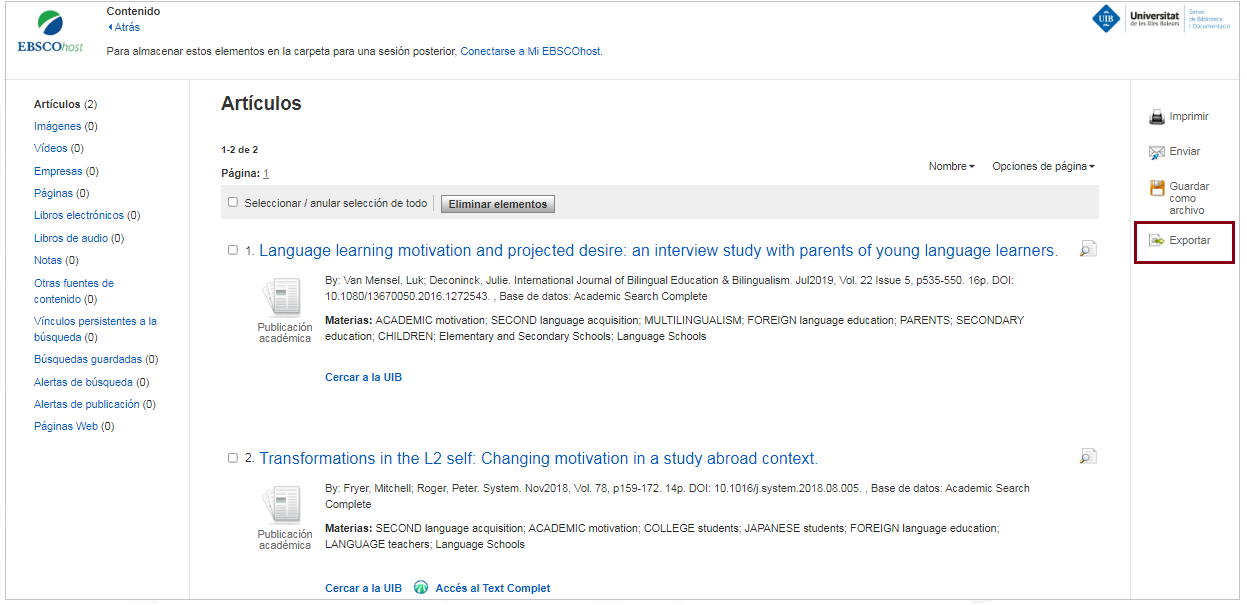The width and height of the screenshot is (1247, 605).
Task: Click the Artículos heading
Action: click(261, 104)
